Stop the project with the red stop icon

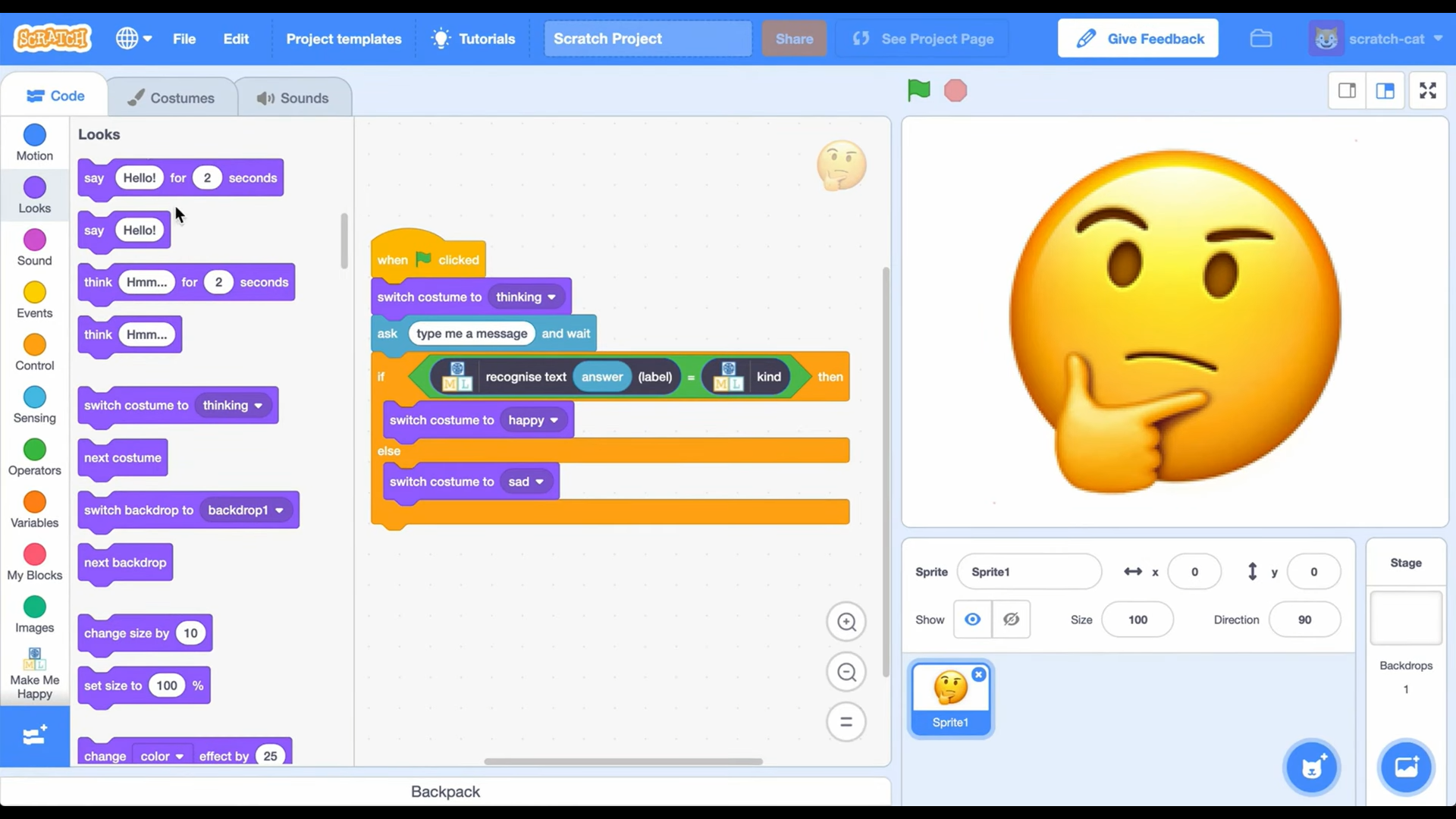(x=955, y=90)
